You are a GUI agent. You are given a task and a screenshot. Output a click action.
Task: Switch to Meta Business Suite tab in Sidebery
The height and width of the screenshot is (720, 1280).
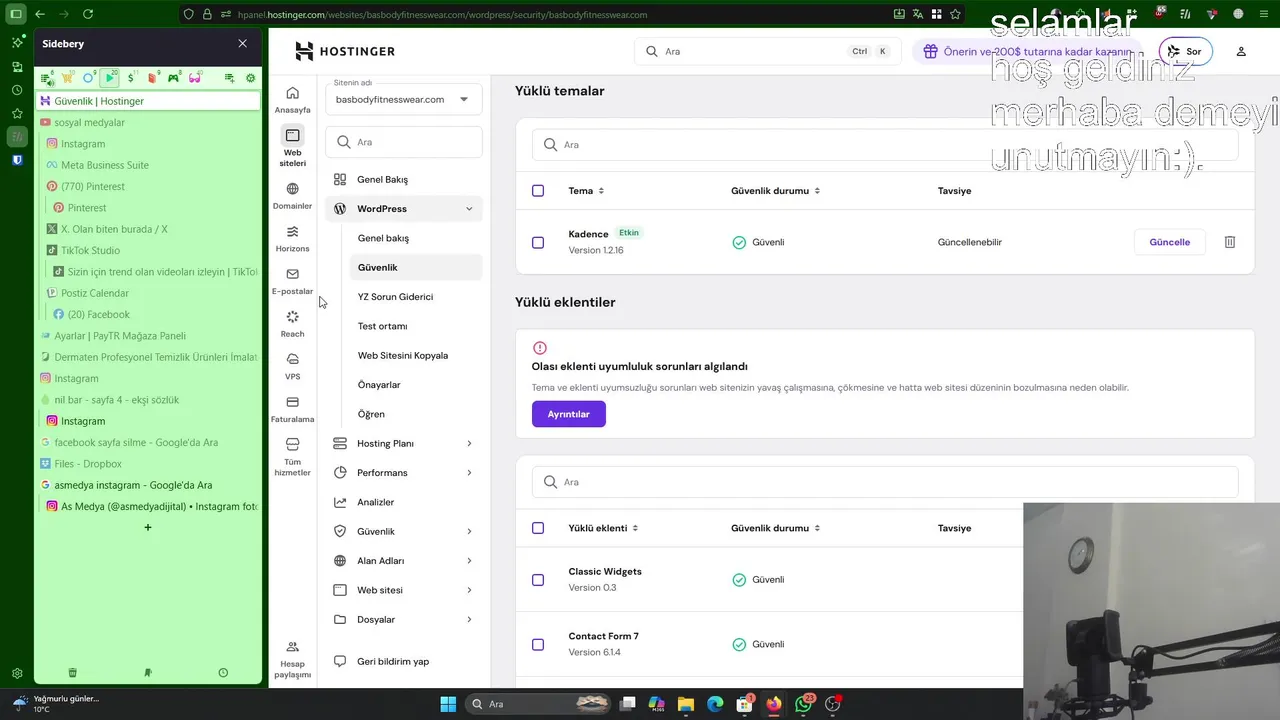(150, 165)
